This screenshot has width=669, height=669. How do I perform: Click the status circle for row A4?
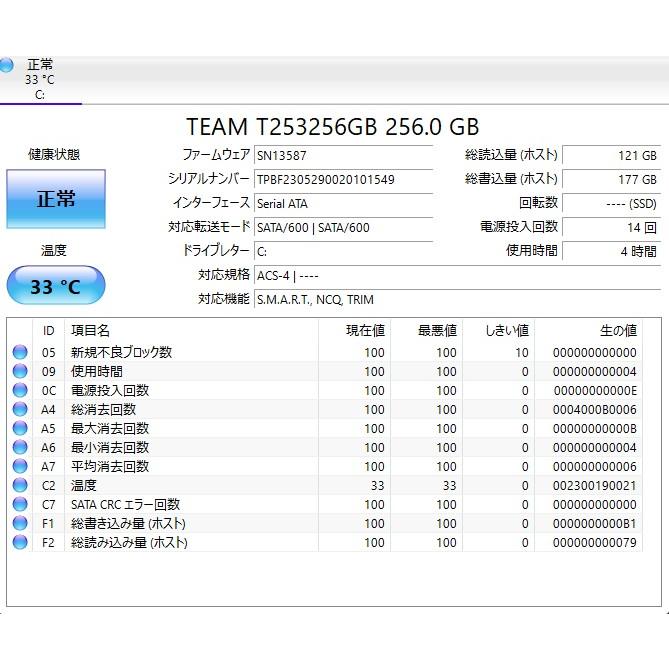coord(20,409)
